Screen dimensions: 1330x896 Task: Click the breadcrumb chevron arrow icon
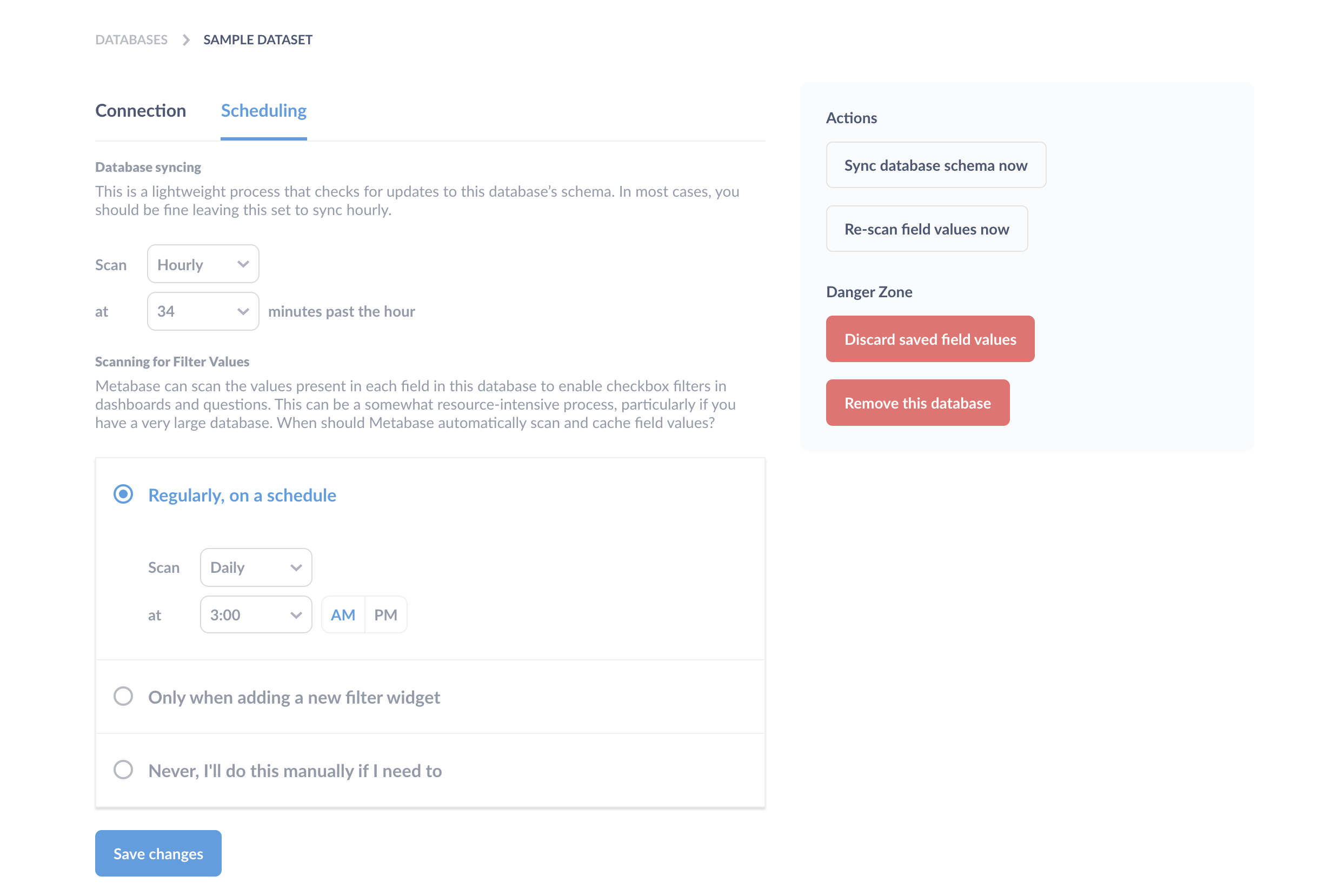click(x=186, y=39)
